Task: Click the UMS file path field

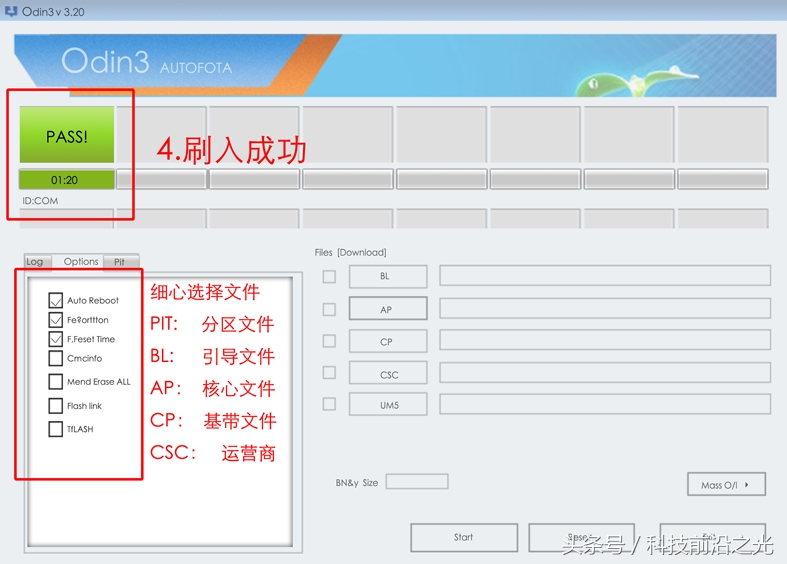Action: coord(605,404)
